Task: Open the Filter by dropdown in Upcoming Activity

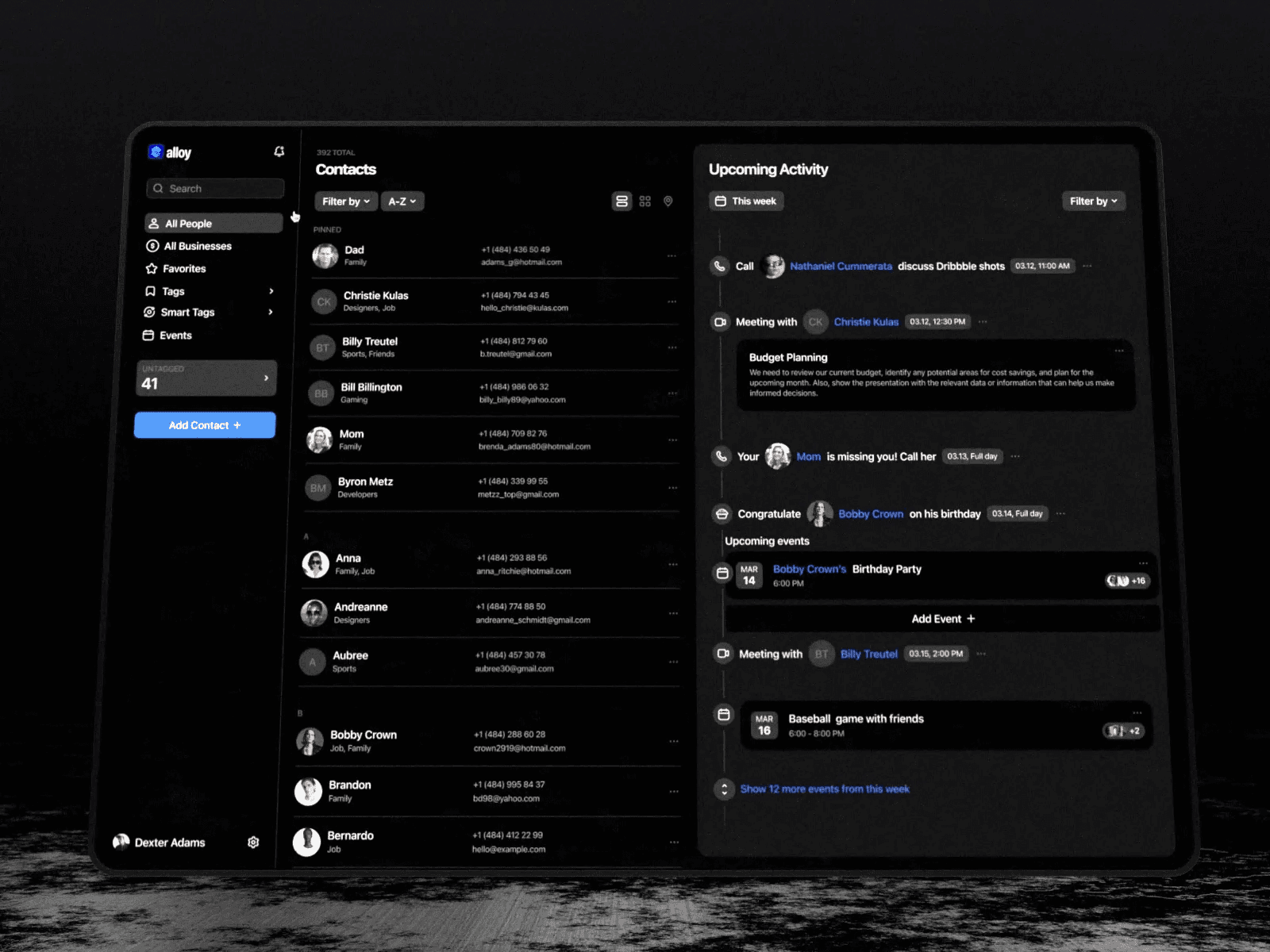Action: pos(1093,201)
